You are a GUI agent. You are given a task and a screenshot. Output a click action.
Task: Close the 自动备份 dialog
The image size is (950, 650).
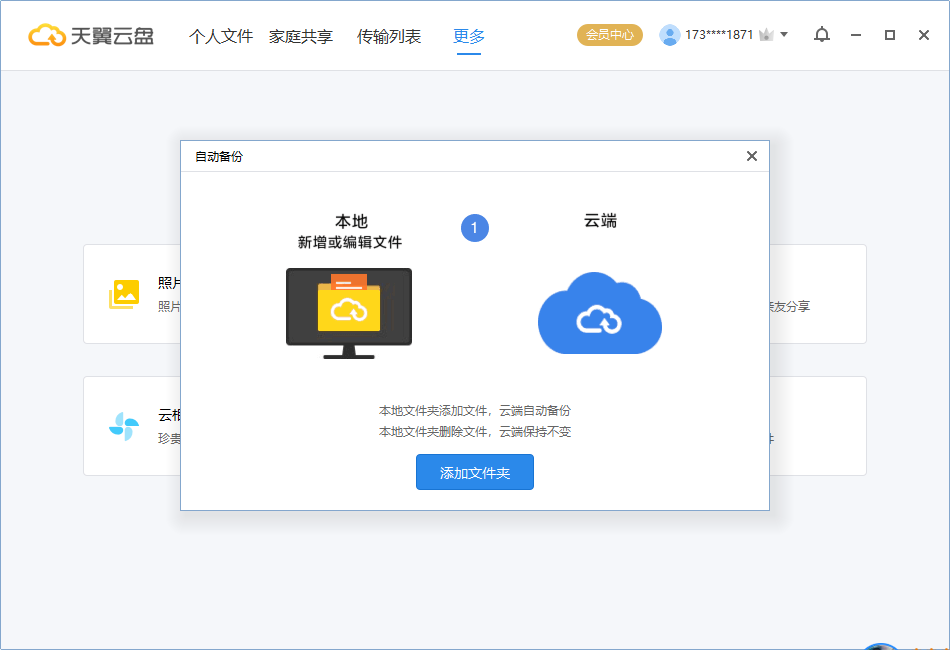click(x=752, y=156)
